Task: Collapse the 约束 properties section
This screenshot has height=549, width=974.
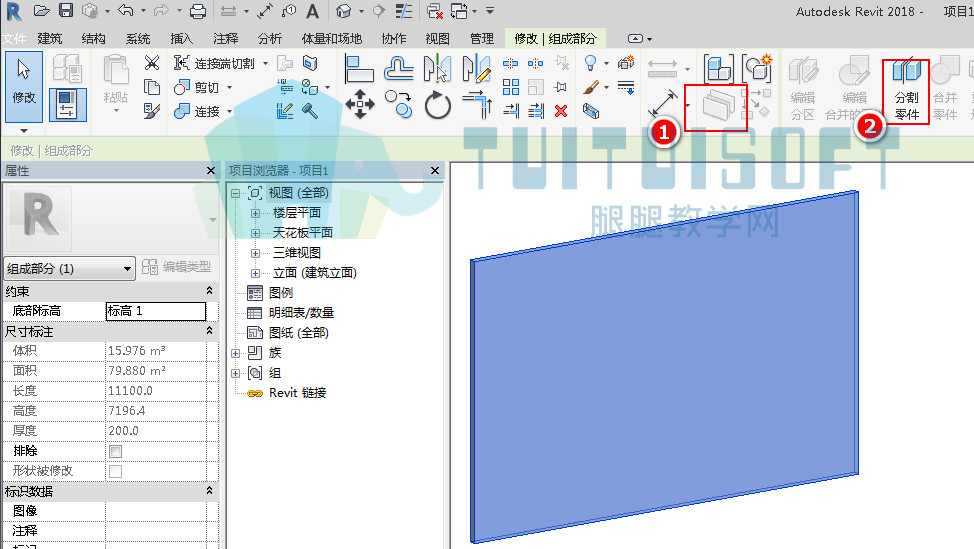Action: pos(210,291)
